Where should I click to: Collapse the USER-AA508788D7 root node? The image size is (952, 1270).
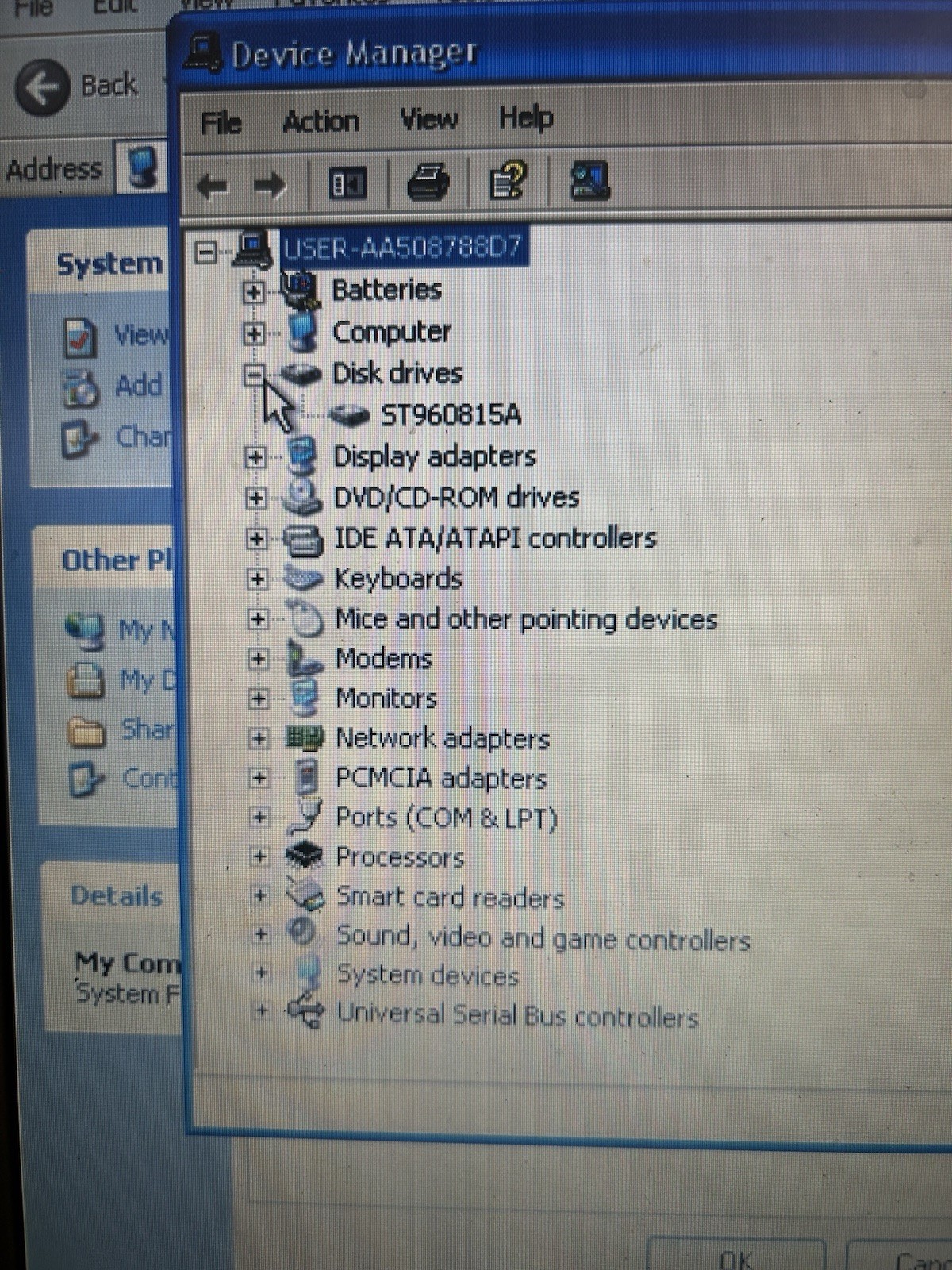(206, 252)
